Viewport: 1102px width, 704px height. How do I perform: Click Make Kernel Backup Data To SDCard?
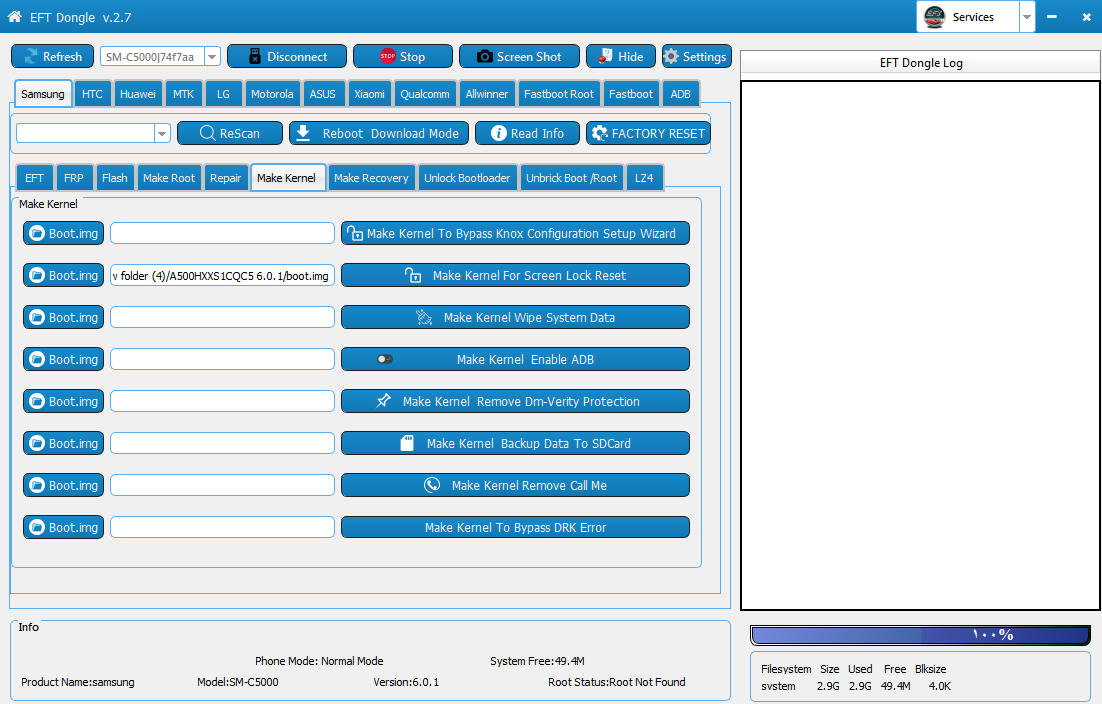[x=515, y=443]
